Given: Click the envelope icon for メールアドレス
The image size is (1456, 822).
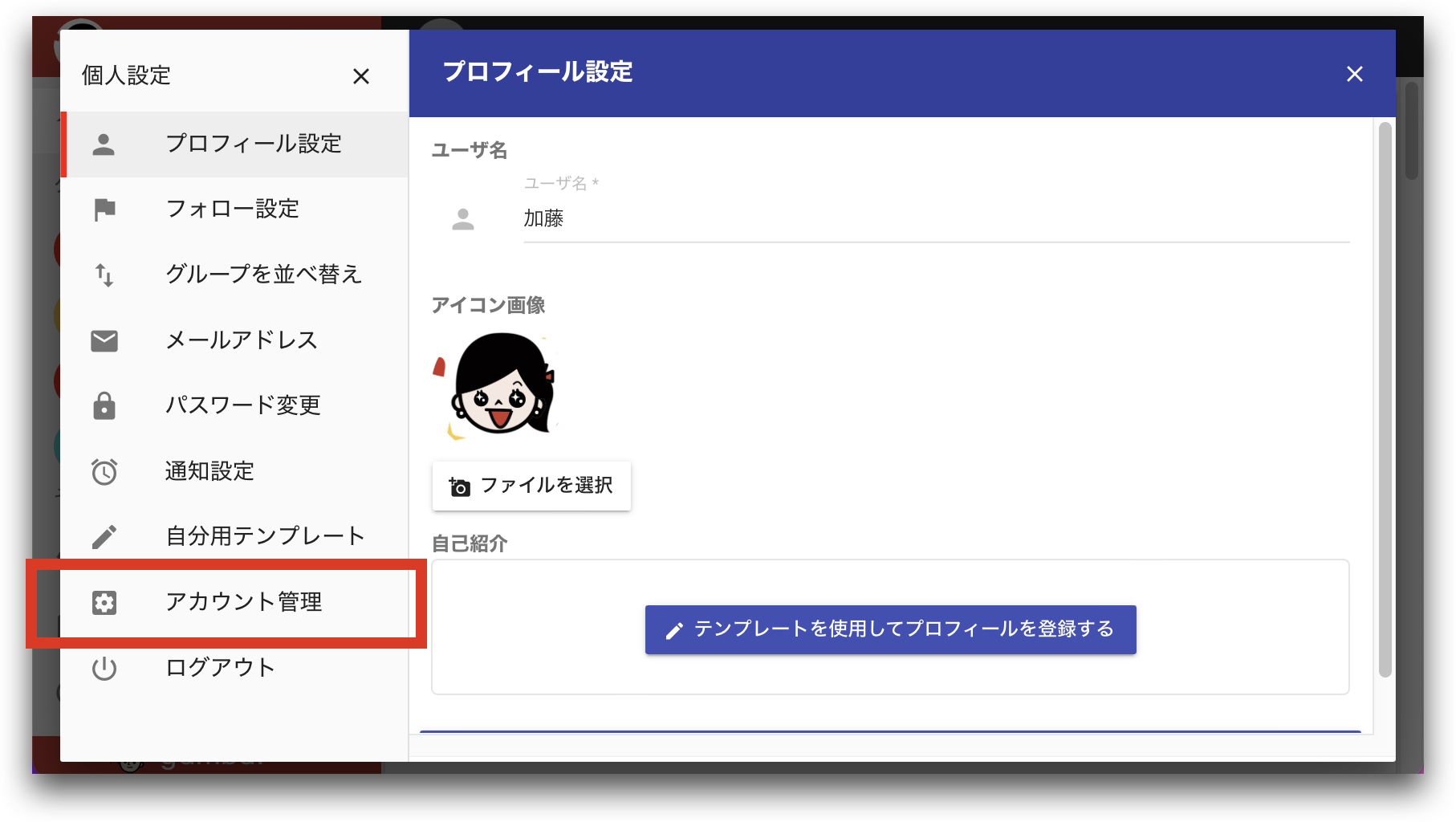Looking at the screenshot, I should [104, 341].
